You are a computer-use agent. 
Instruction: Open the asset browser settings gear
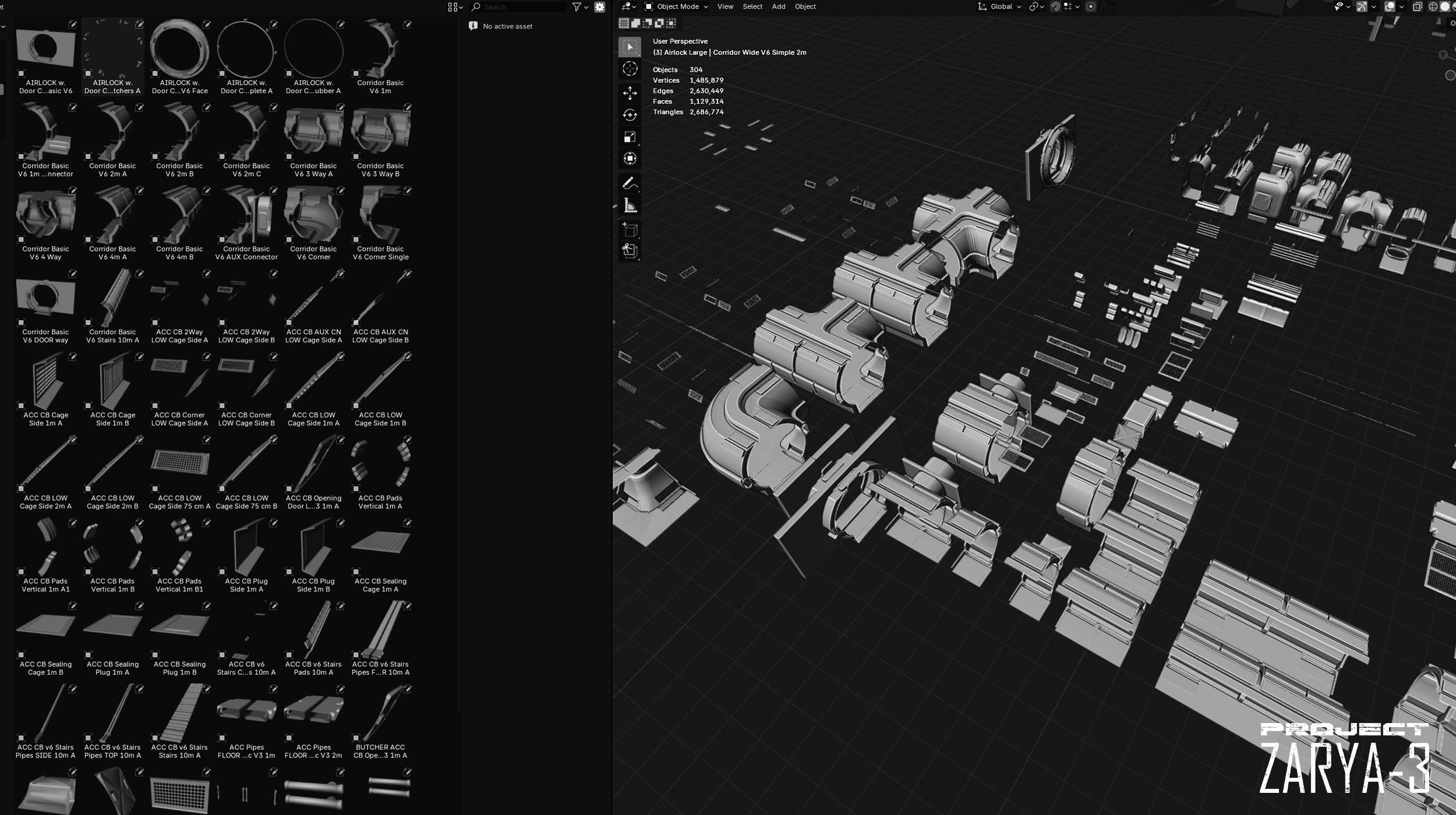coord(599,7)
